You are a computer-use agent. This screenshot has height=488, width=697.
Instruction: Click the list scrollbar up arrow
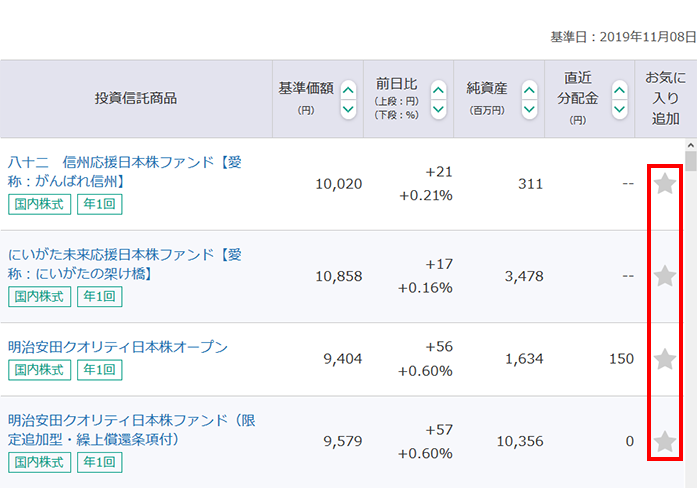(x=690, y=145)
